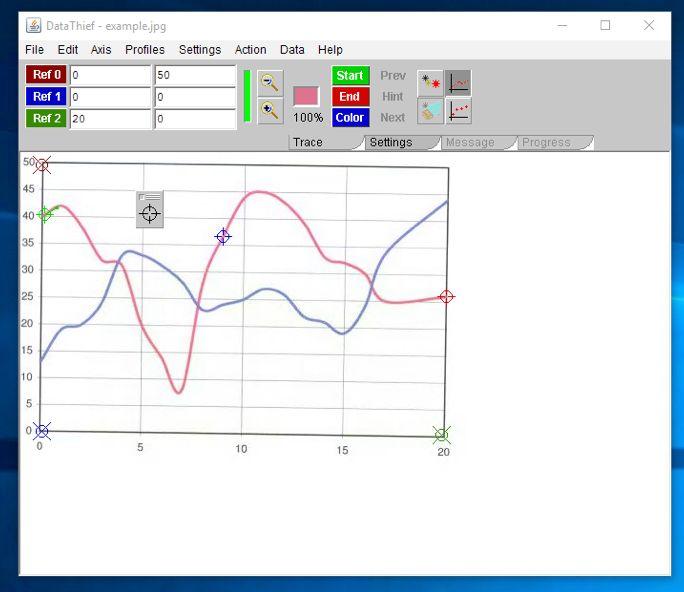Minimize the DataThief window
This screenshot has width=684, height=592.
pos(562,25)
